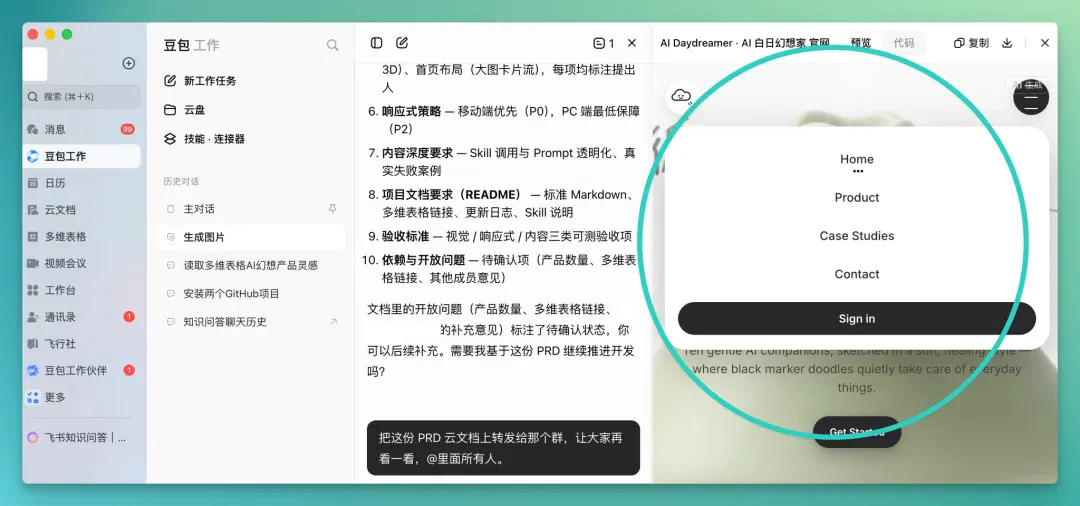1080x506 pixels.
Task: Click the pin icon beside 主对话
Action: [x=333, y=209]
